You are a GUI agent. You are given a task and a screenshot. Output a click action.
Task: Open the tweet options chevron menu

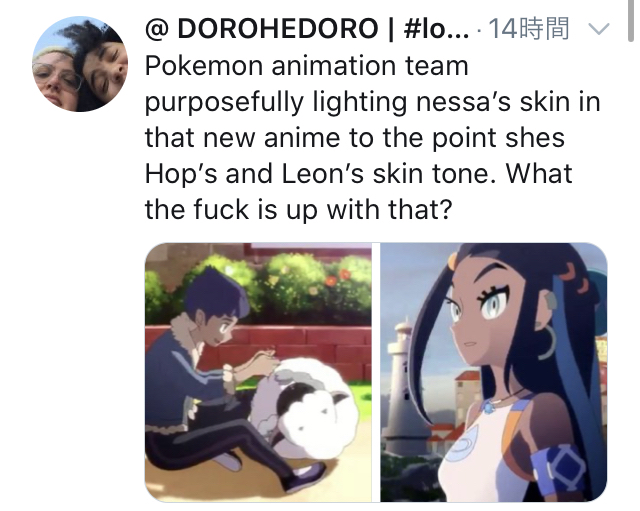[599, 29]
